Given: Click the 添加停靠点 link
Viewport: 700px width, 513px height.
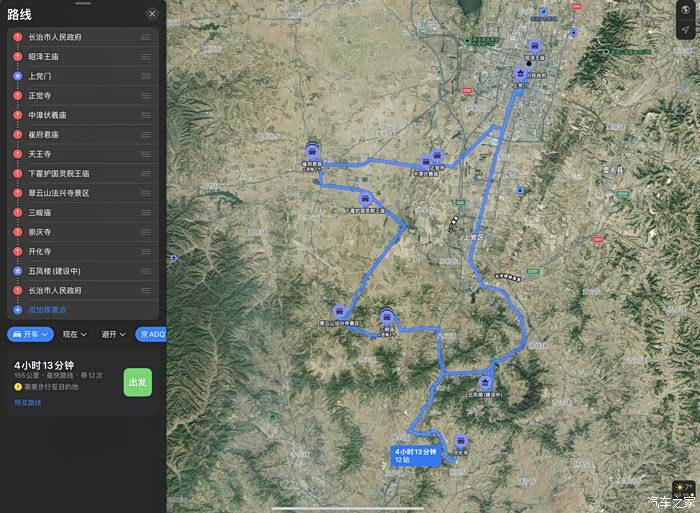Looking at the screenshot, I should click(47, 310).
